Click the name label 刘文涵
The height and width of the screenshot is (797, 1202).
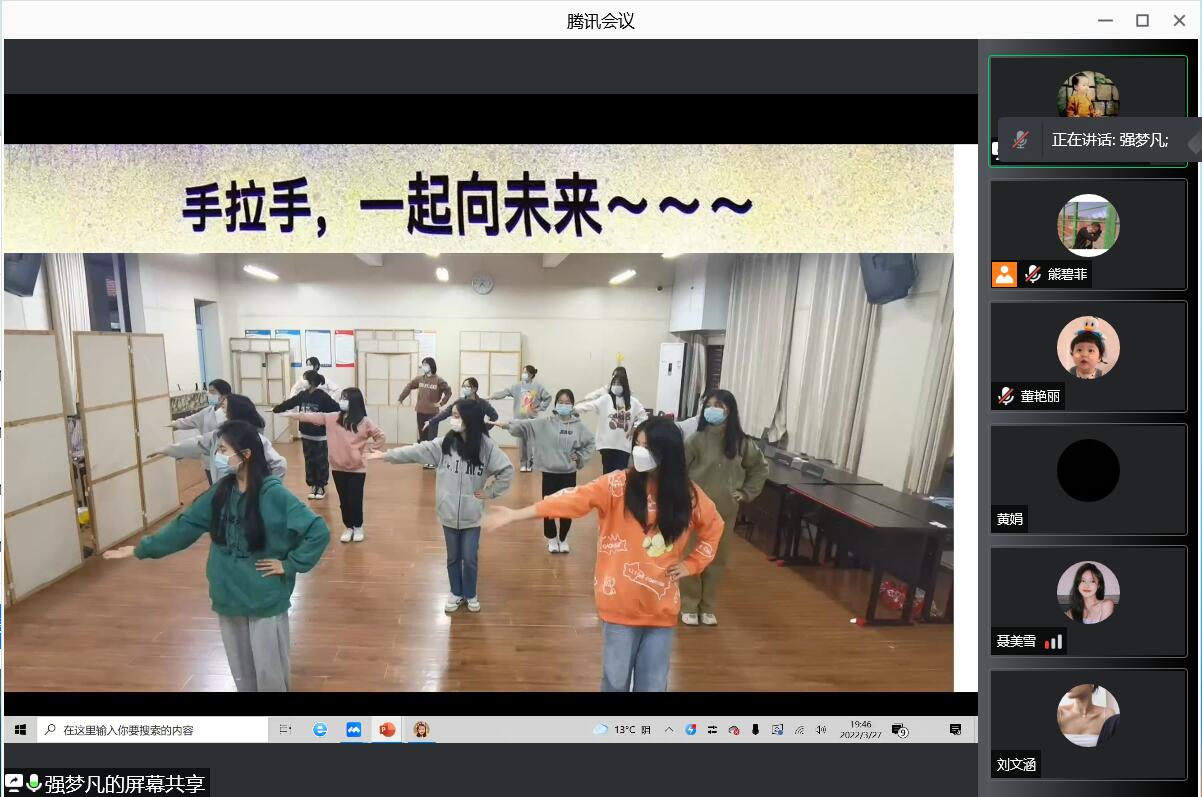tap(1016, 765)
